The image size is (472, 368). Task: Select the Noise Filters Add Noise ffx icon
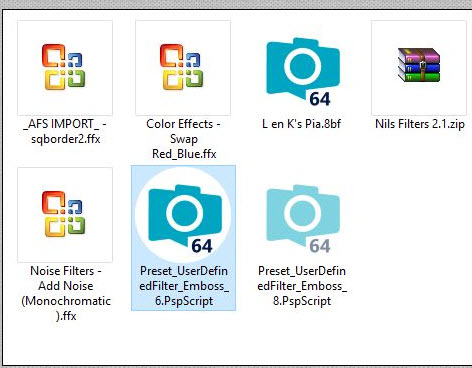(x=65, y=215)
